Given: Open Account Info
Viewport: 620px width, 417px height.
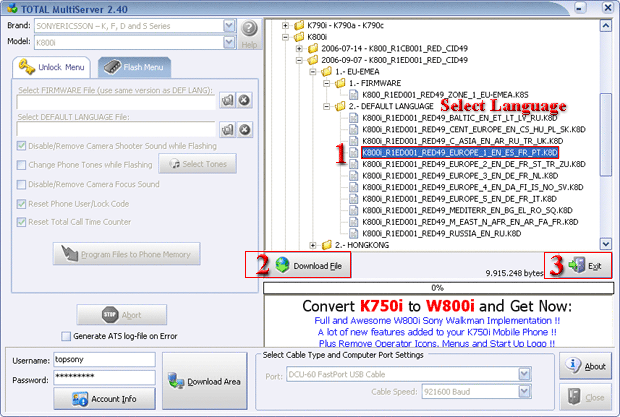Looking at the screenshot, I should 104,399.
